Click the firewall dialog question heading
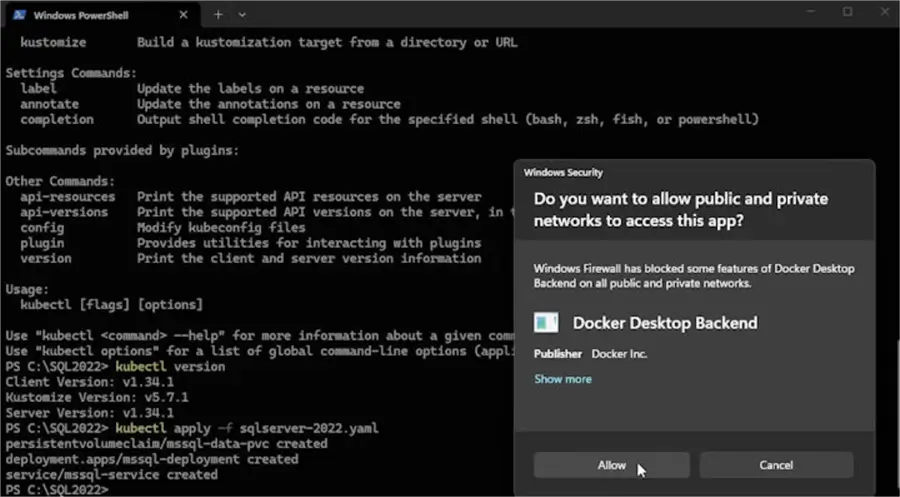Image resolution: width=900 pixels, height=497 pixels. (x=681, y=209)
